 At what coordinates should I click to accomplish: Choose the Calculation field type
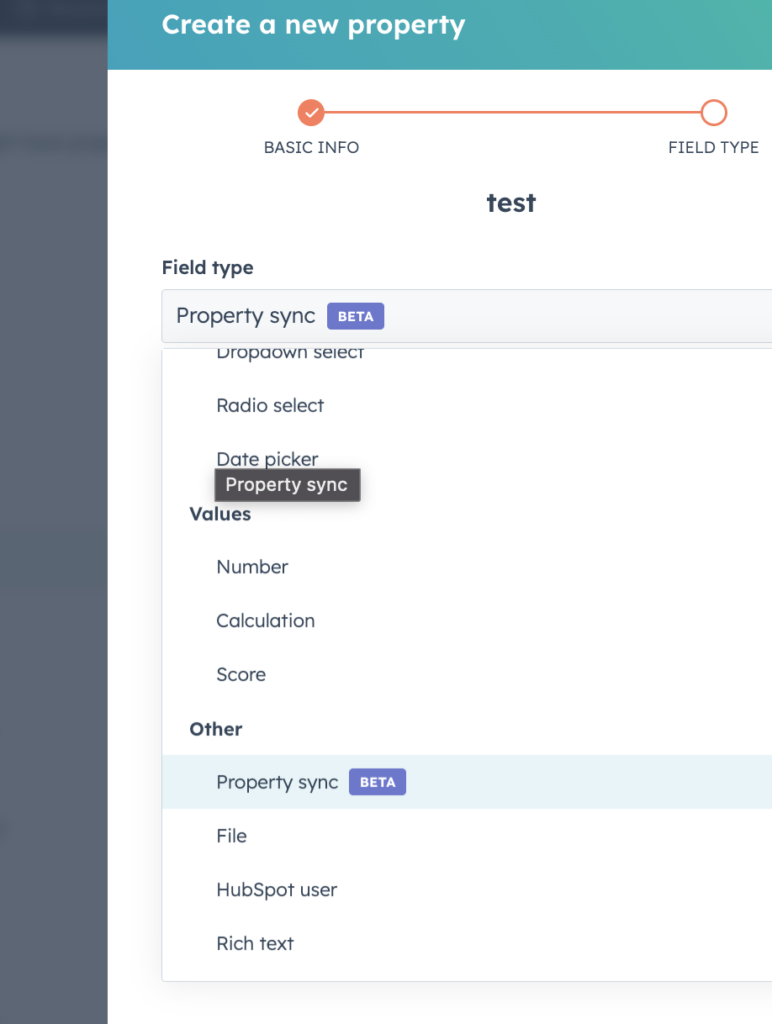point(265,620)
